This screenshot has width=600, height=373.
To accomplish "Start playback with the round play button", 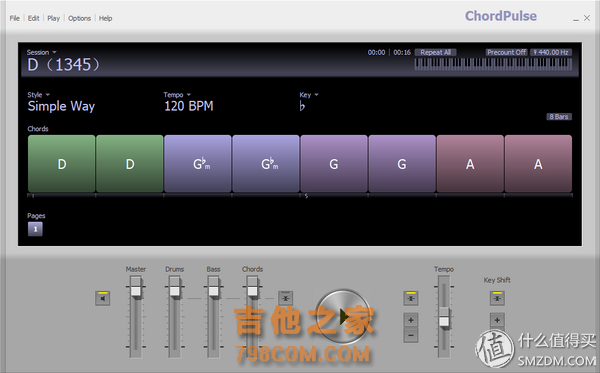I will (342, 317).
